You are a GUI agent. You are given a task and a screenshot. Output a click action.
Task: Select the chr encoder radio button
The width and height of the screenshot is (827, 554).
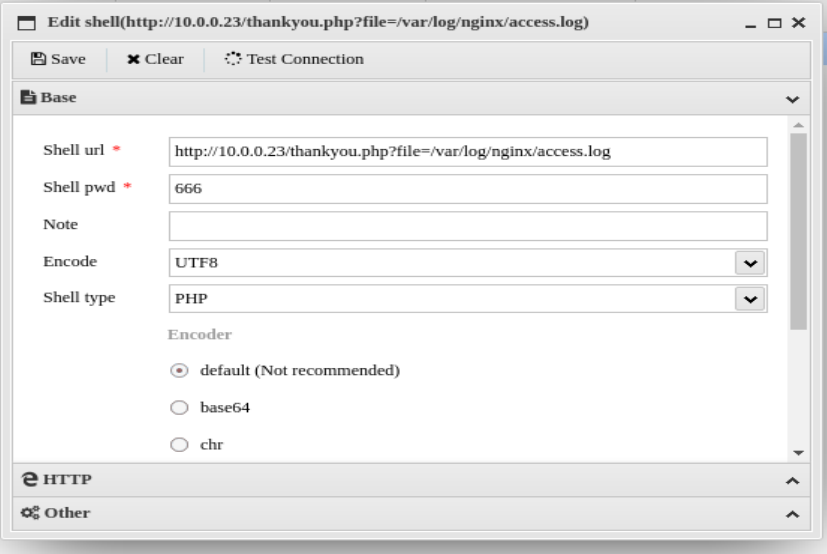179,445
